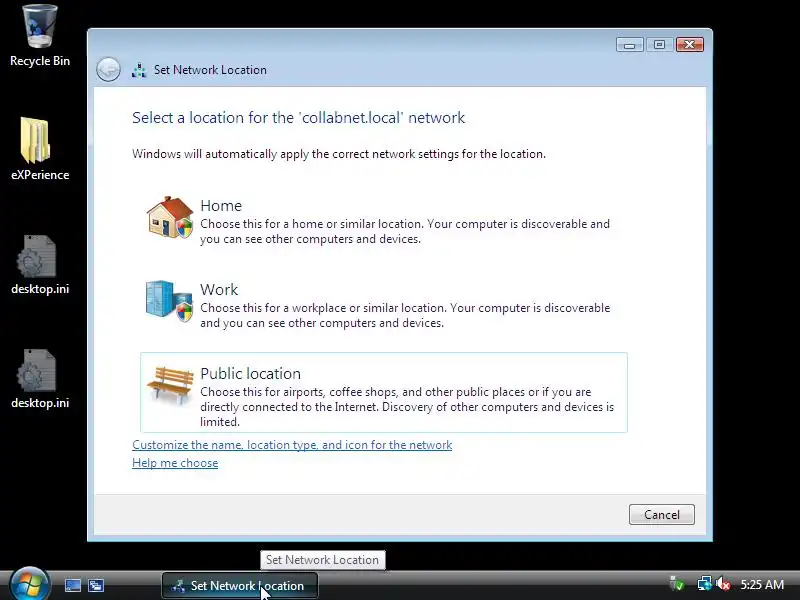Click Show Desktop quick launch icon
The height and width of the screenshot is (600, 800).
(x=72, y=585)
